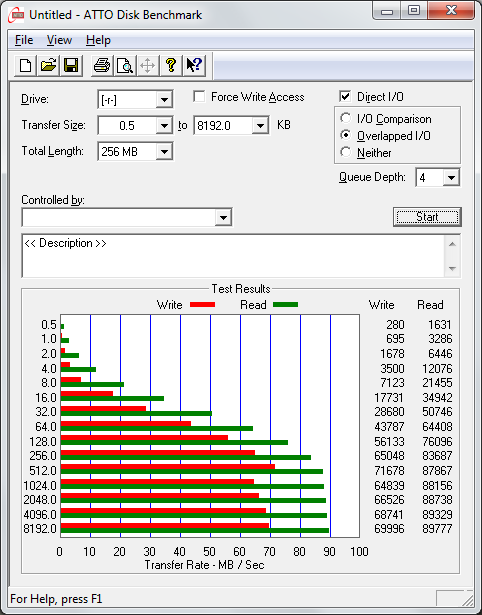Click the 1024.0 transfer size row label
Screen dimensions: 482x615
click(40, 486)
